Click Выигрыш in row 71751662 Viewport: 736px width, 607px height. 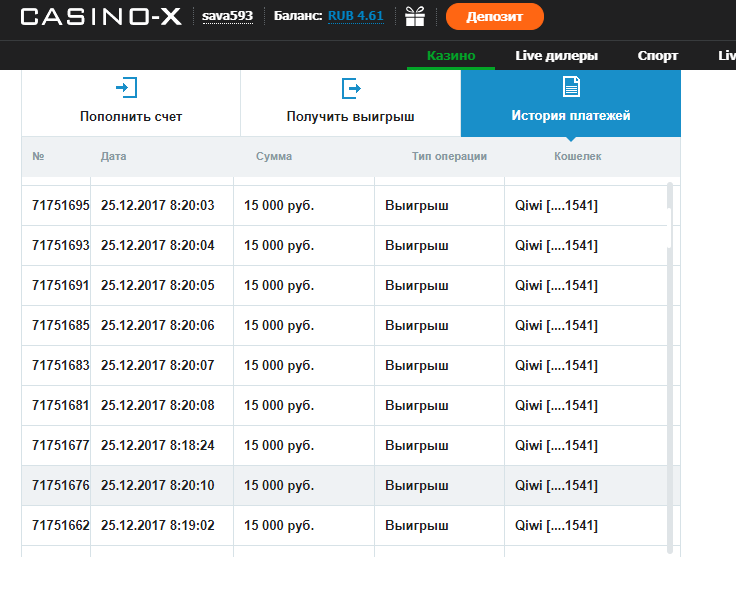[417, 525]
